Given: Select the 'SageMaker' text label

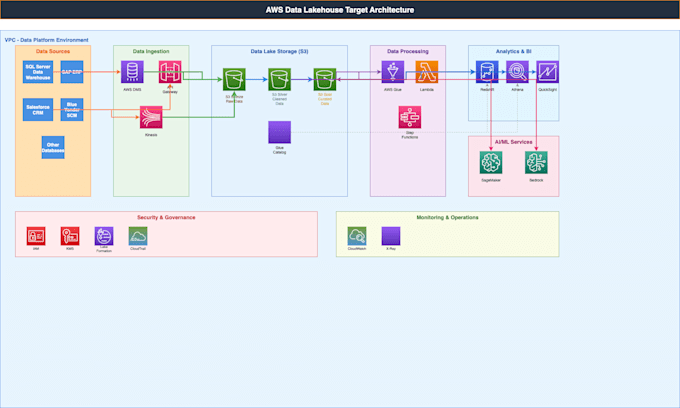Looking at the screenshot, I should tap(491, 180).
